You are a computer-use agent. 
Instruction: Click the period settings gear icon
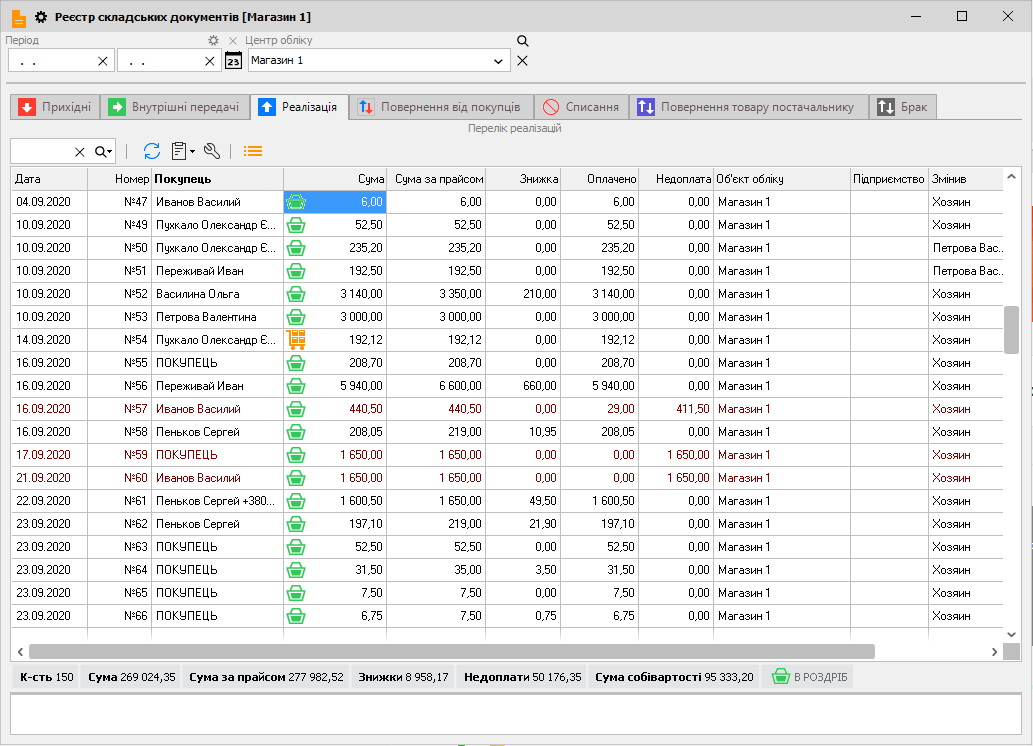(x=213, y=41)
